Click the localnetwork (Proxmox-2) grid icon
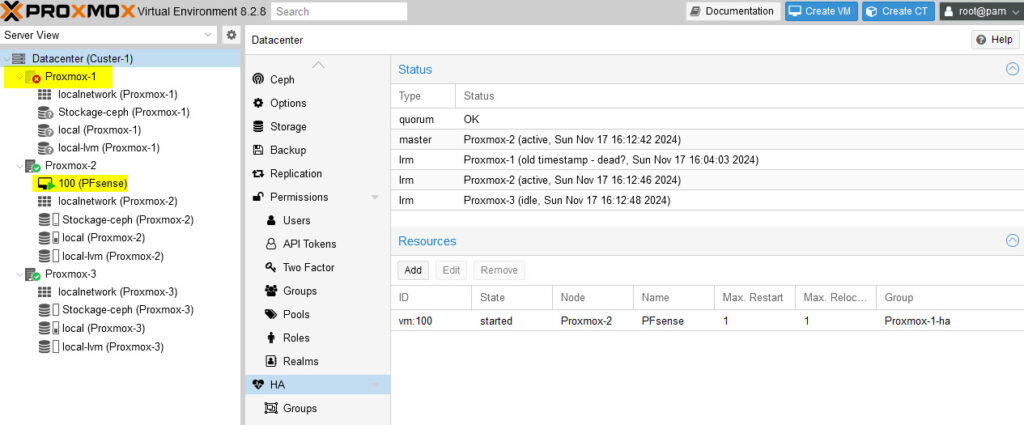1024x425 pixels. [x=44, y=202]
